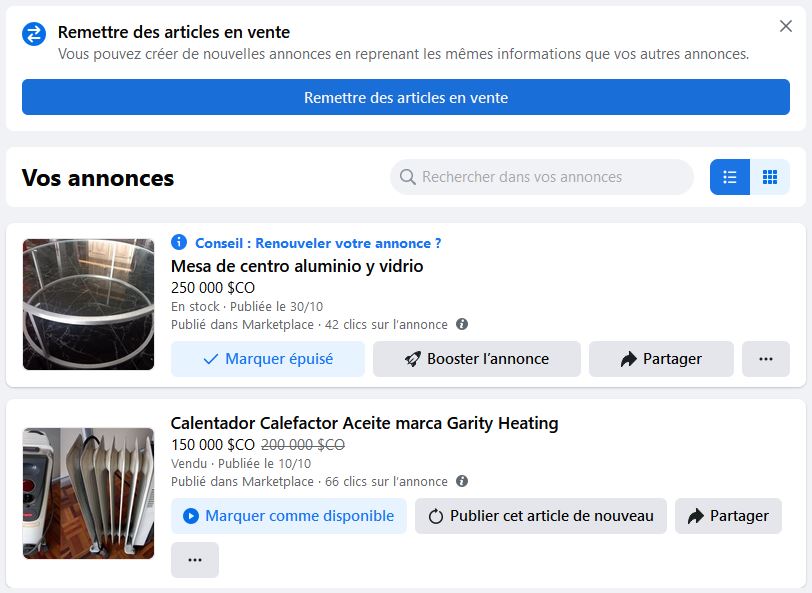The image size is (812, 593).
Task: Boost the Mesa de centro listing
Action: pos(477,359)
